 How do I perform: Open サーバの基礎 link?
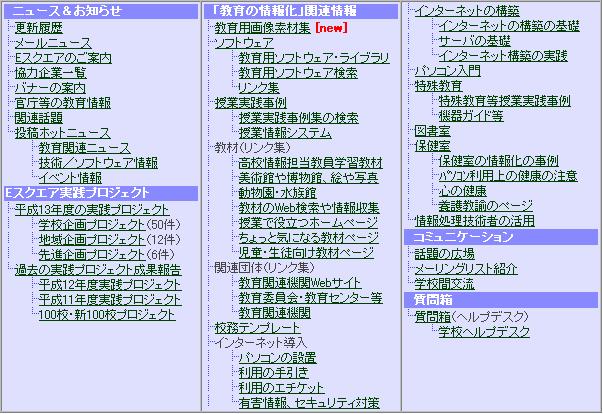[473, 40]
